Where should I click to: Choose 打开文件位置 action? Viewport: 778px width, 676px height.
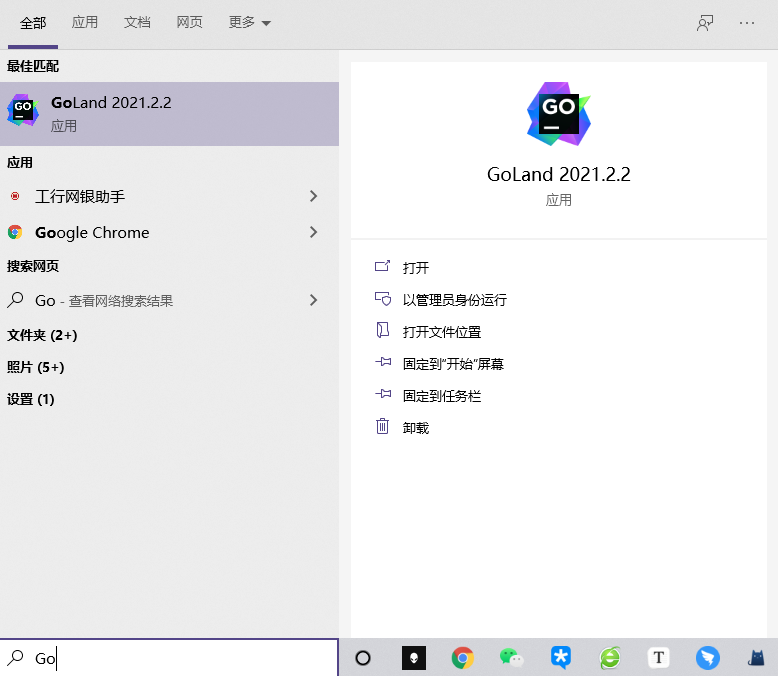click(442, 332)
